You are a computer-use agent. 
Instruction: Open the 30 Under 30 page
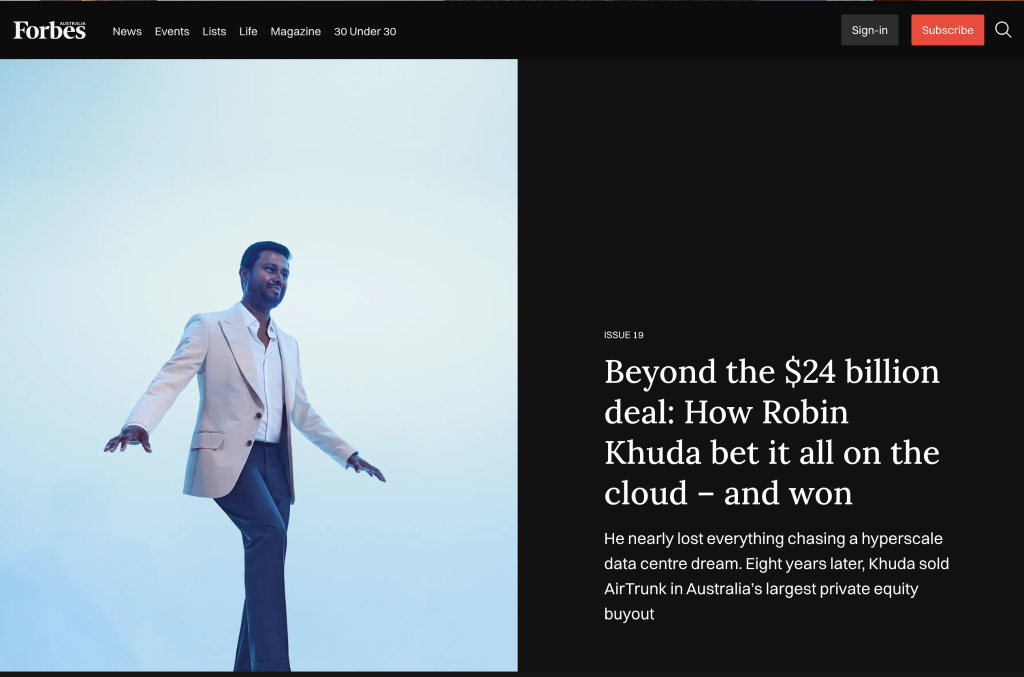click(365, 31)
